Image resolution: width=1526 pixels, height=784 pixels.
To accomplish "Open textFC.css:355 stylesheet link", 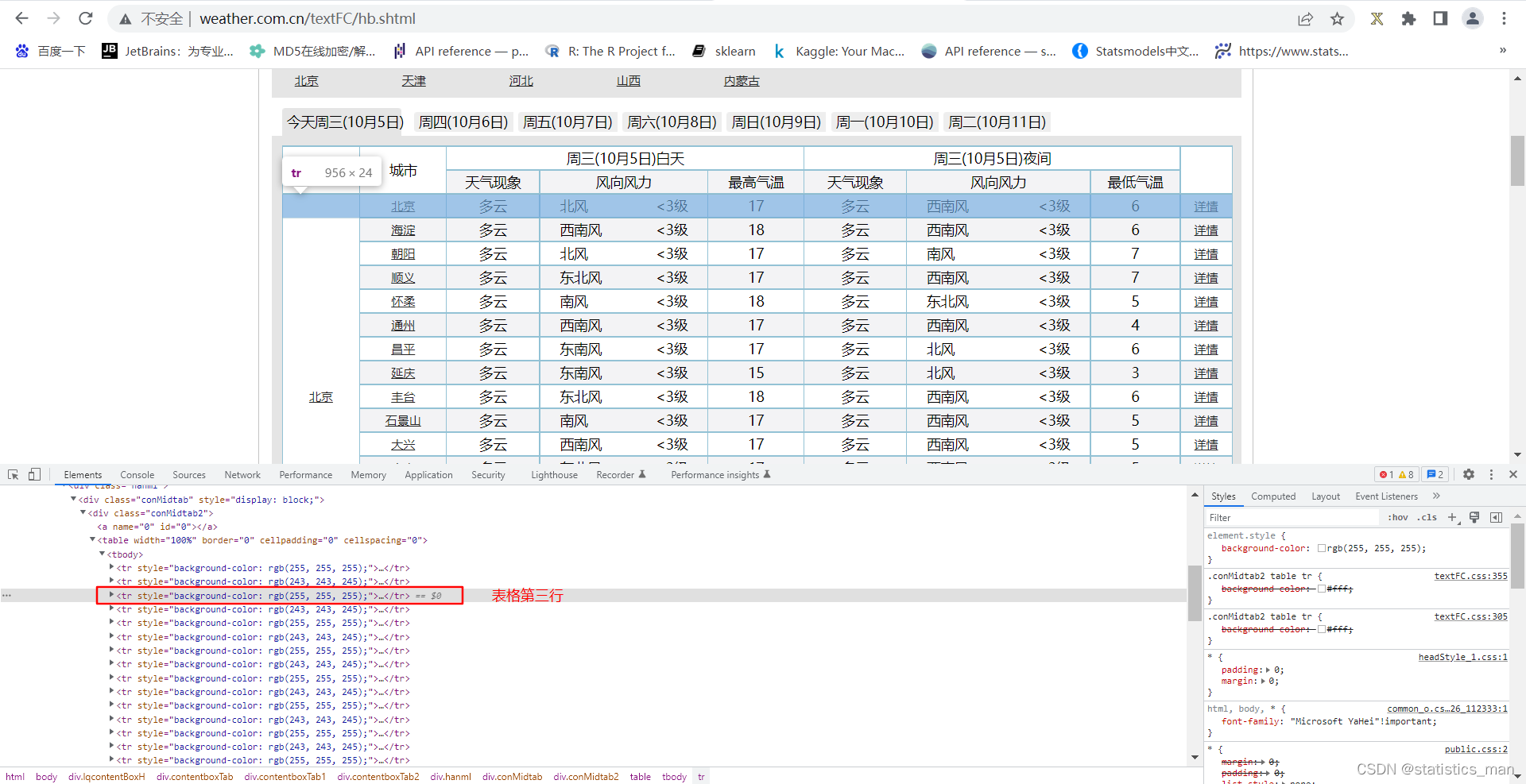I will (x=1471, y=576).
